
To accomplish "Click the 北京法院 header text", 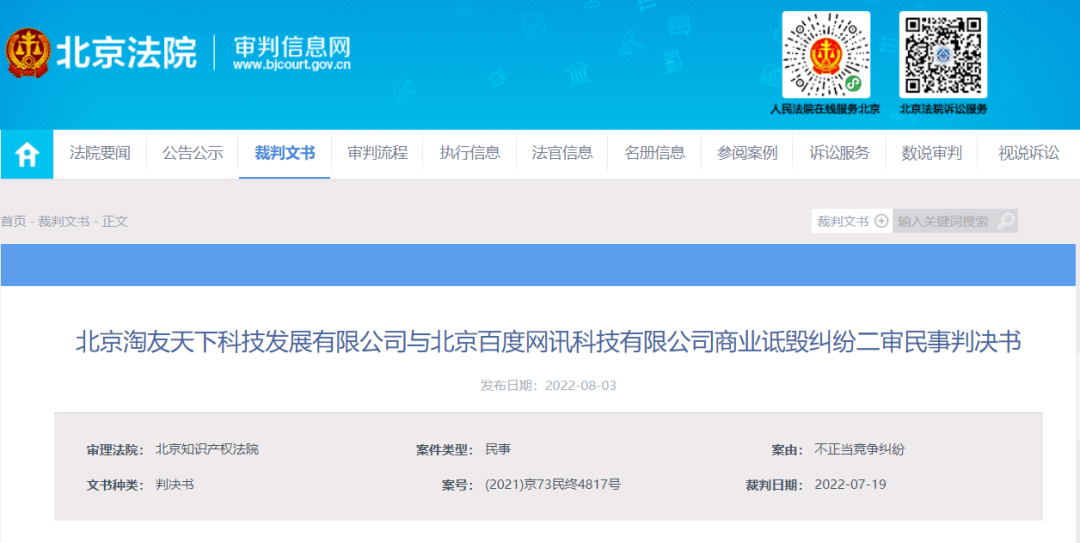I will pyautogui.click(x=127, y=52).
